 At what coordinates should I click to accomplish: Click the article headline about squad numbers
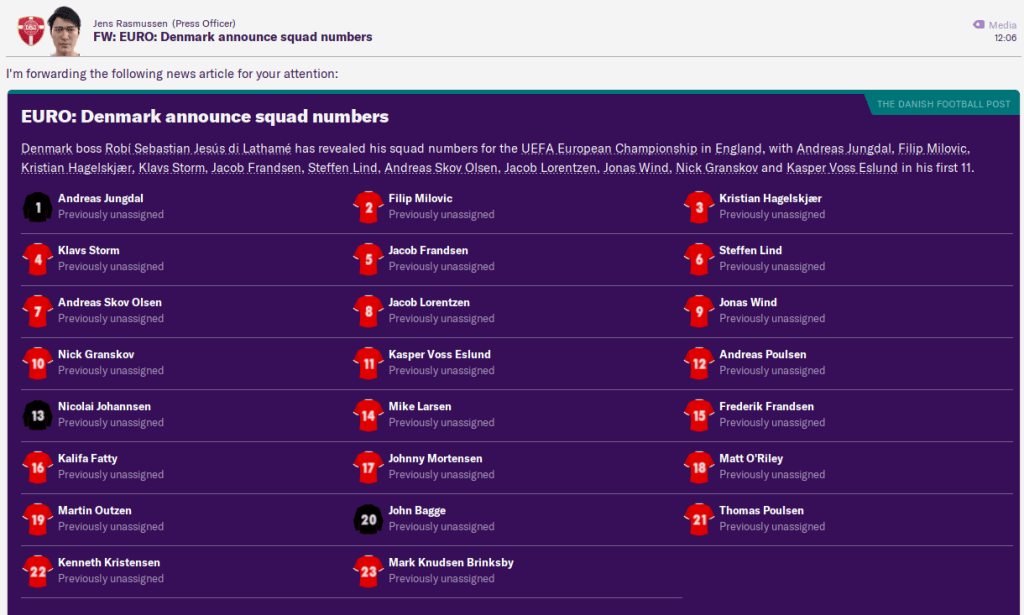(205, 117)
